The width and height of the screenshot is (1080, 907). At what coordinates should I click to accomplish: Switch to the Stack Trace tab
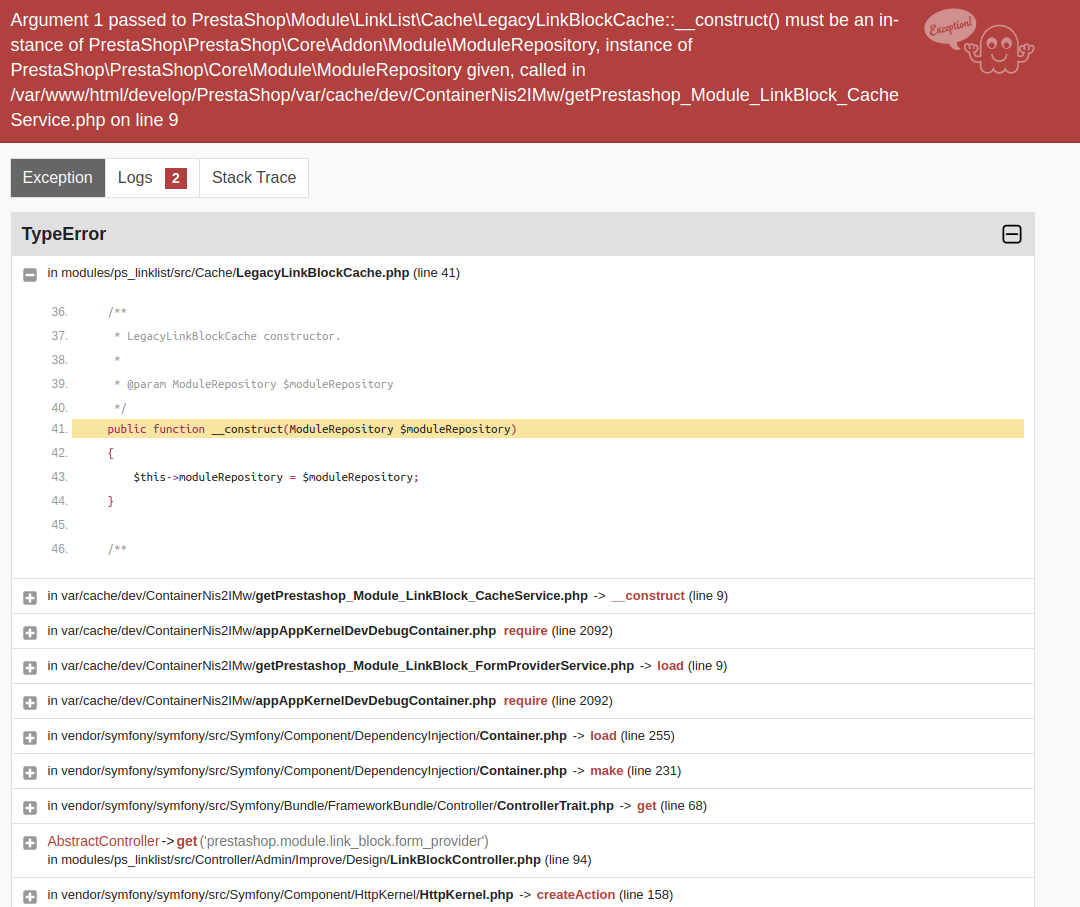(254, 177)
